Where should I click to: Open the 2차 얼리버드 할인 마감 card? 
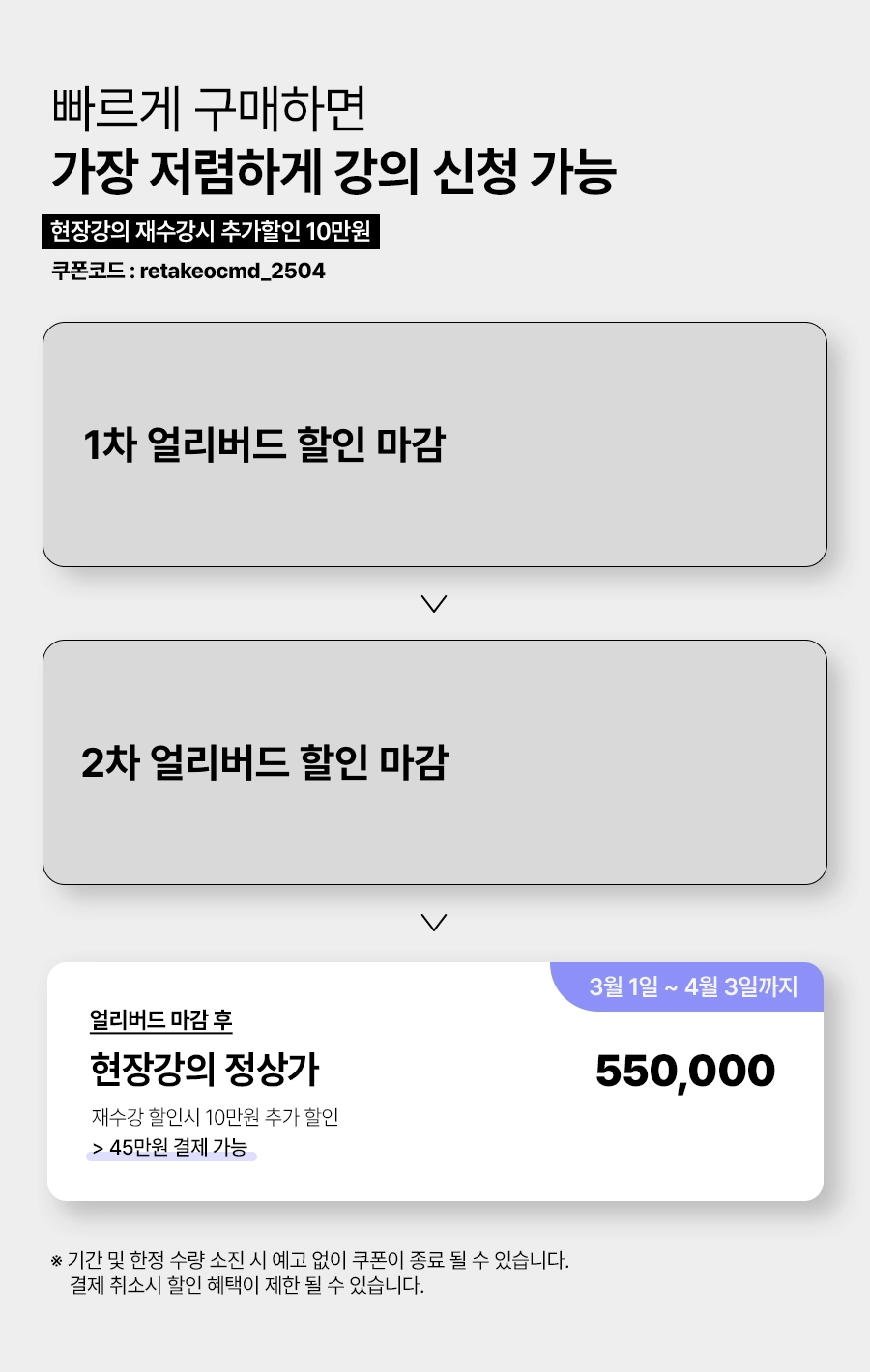pyautogui.click(x=435, y=762)
